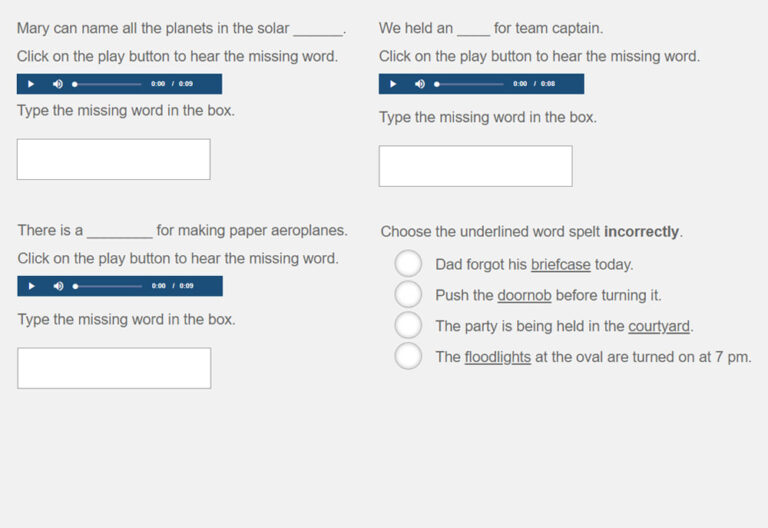This screenshot has height=528, width=768.
Task: Click answer box for solar system question
Action: coord(113,159)
